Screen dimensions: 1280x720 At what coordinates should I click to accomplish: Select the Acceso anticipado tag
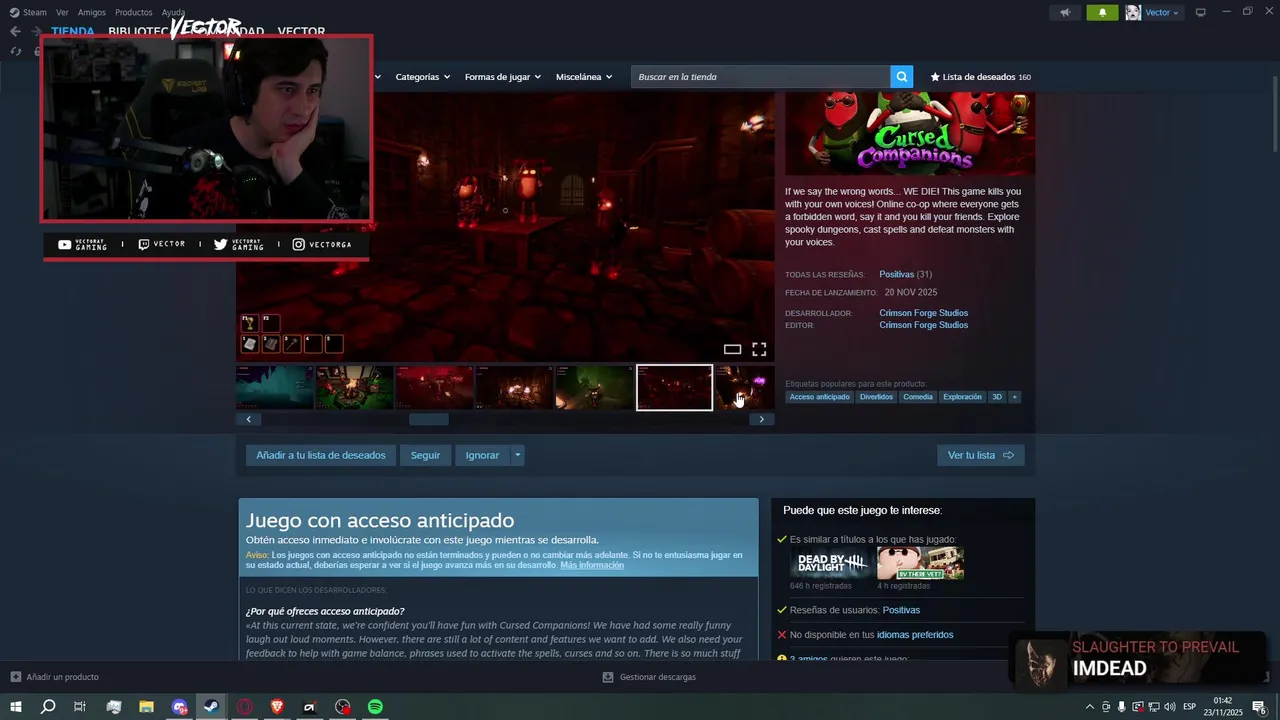(819, 397)
